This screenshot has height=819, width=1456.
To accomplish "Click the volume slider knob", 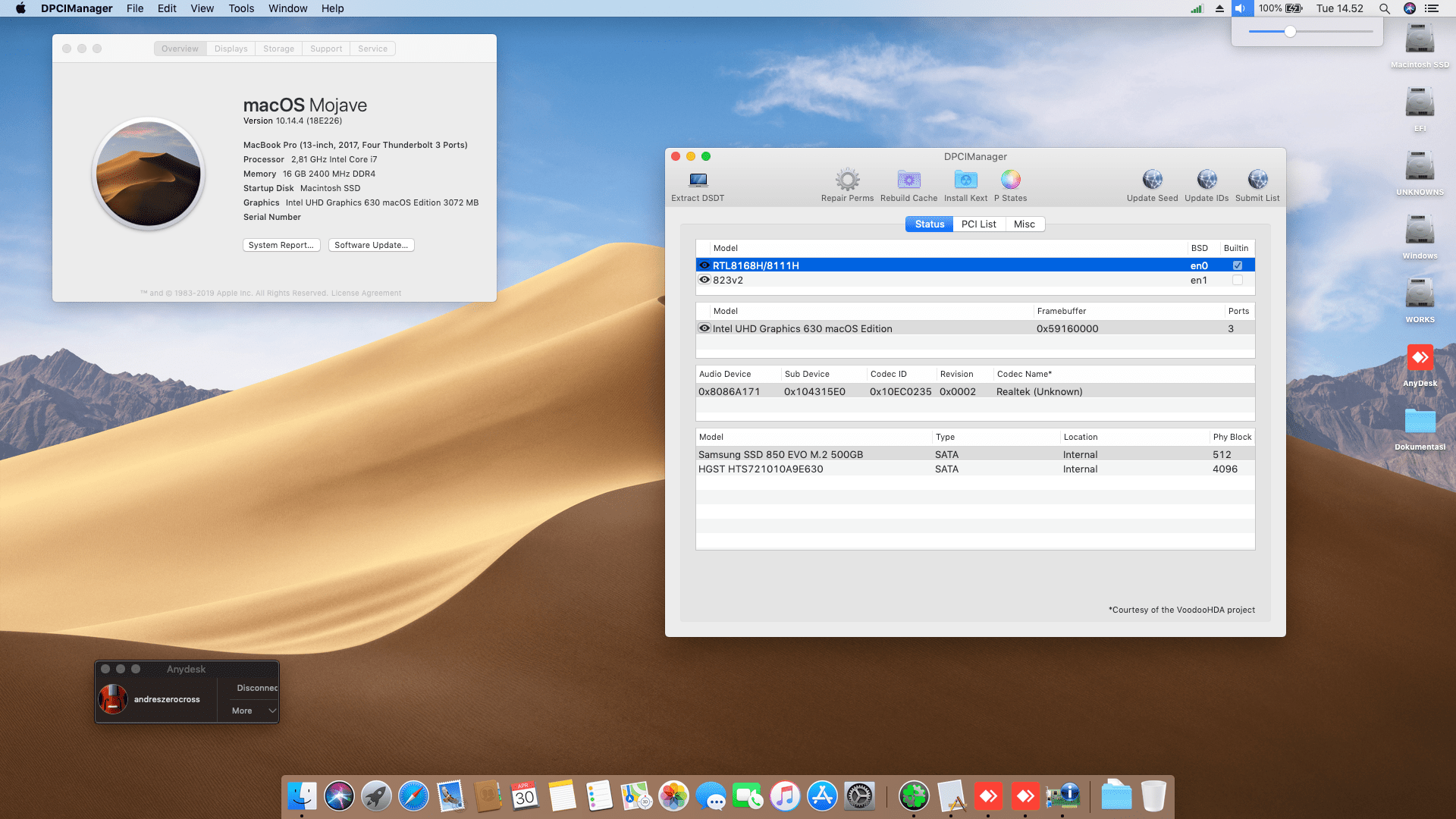I will coord(1290,31).
